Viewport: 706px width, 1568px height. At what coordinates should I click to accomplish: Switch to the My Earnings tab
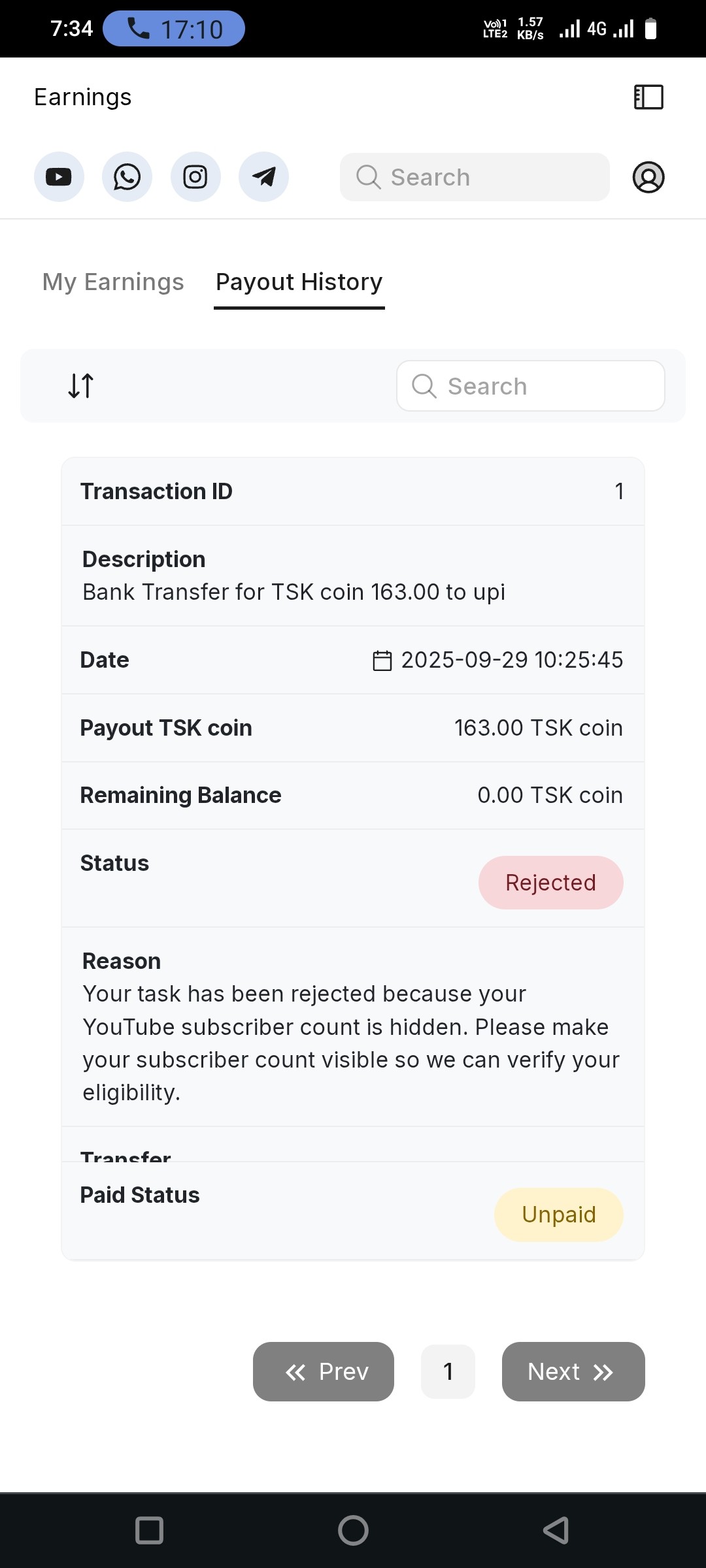pyautogui.click(x=113, y=282)
